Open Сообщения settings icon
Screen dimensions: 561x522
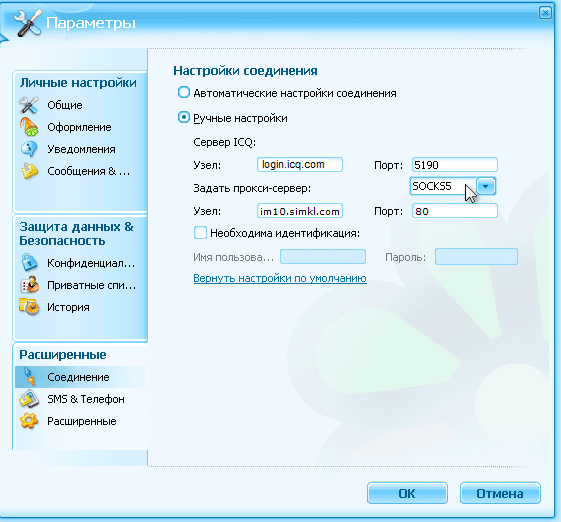[x=29, y=171]
